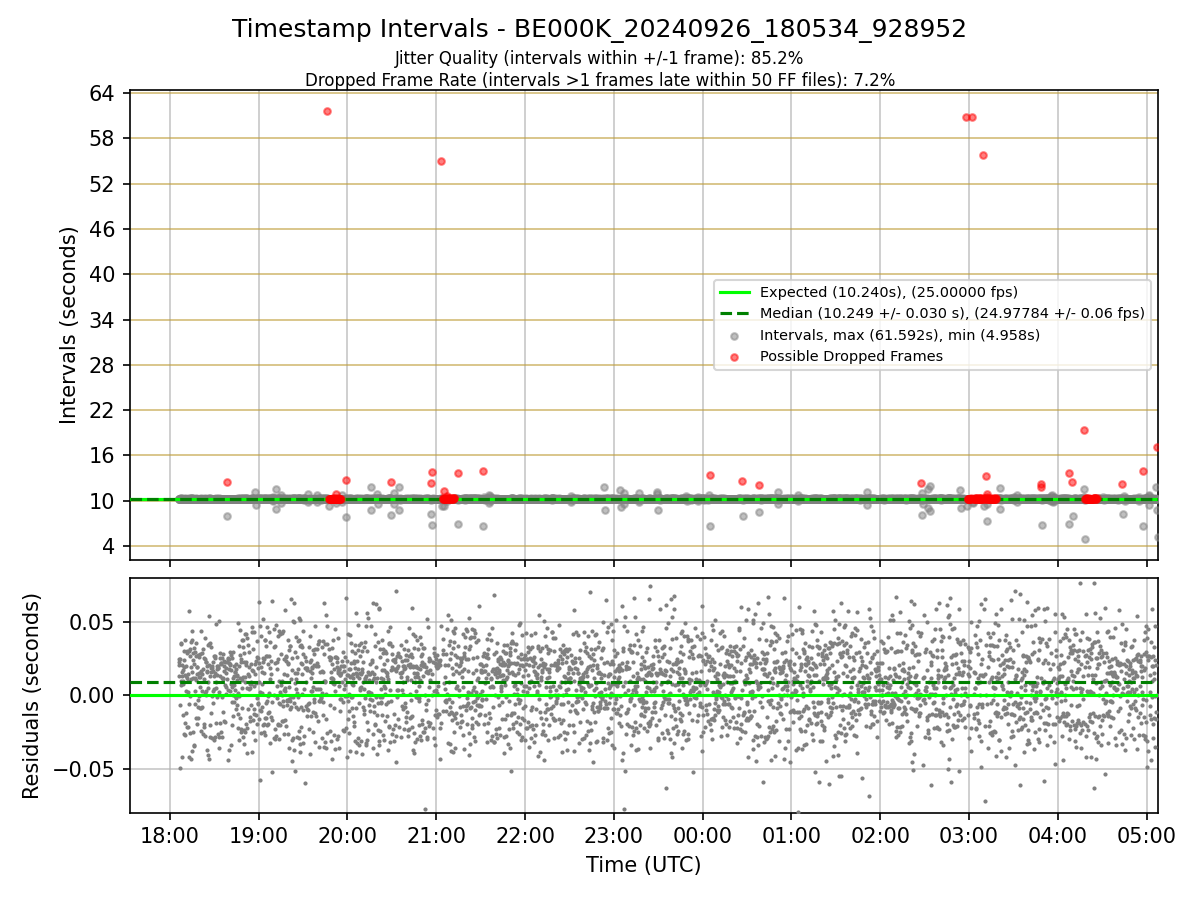Click the 'Expected (10.240s), (25.00000 fps)' legend text
This screenshot has height=900, width=1200.
tap(888, 292)
